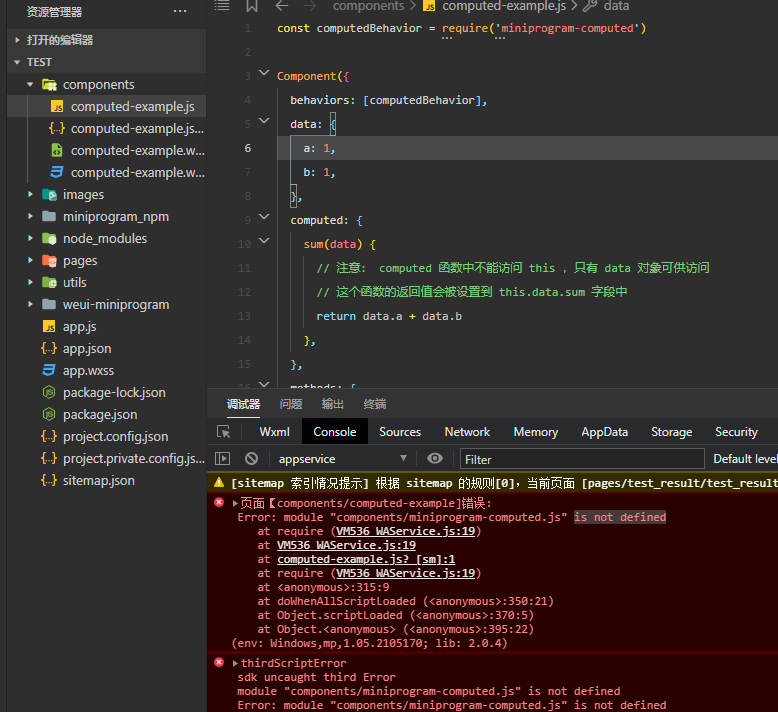Image resolution: width=778 pixels, height=712 pixels.
Task: Open the Wxml devtools tab
Action: pos(274,432)
